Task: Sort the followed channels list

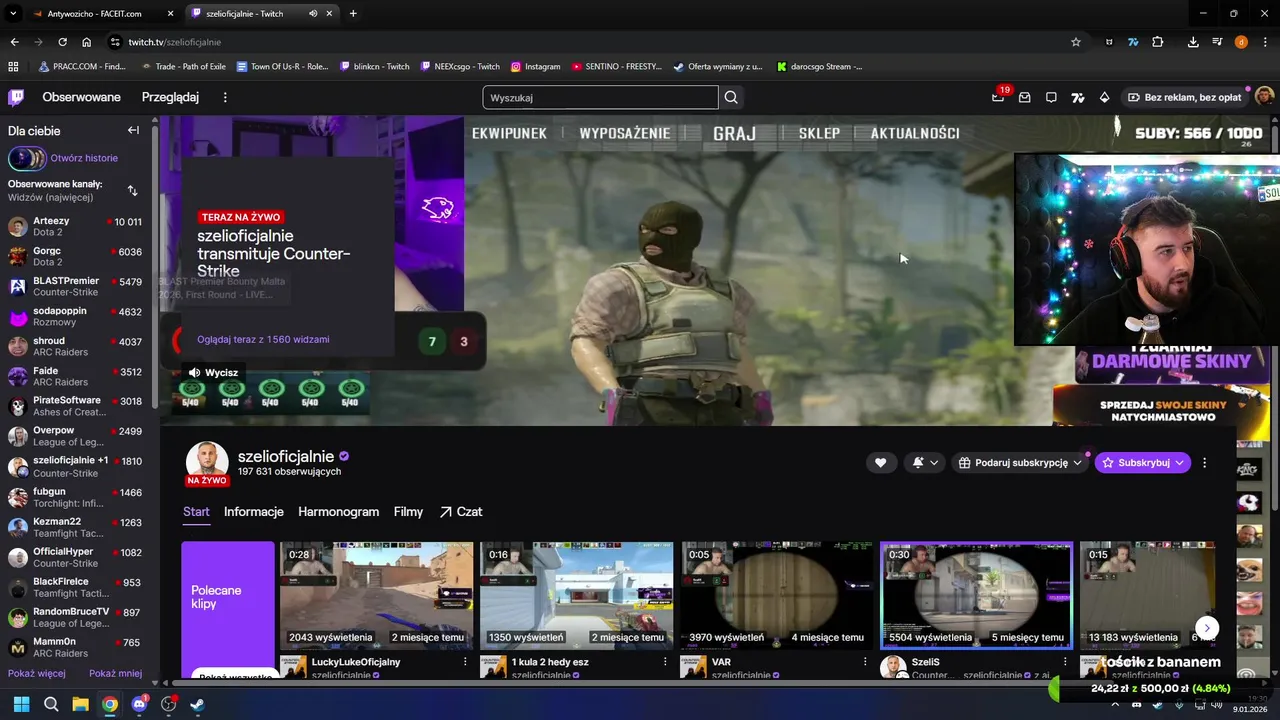Action: (x=132, y=190)
